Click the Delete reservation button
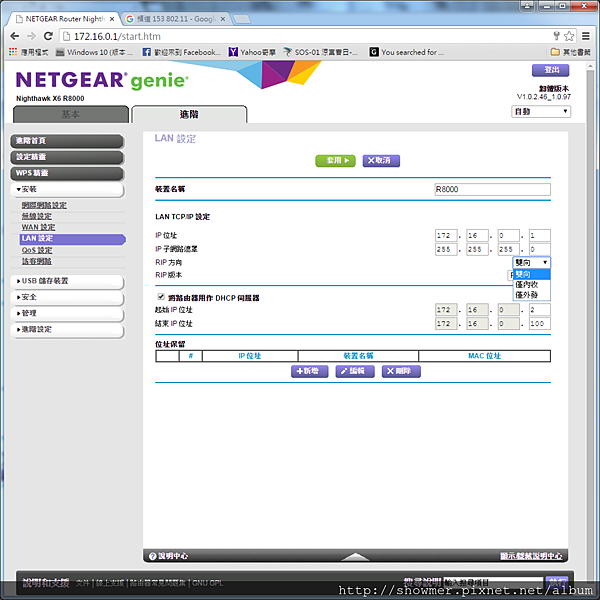Image resolution: width=600 pixels, height=600 pixels. [x=401, y=371]
